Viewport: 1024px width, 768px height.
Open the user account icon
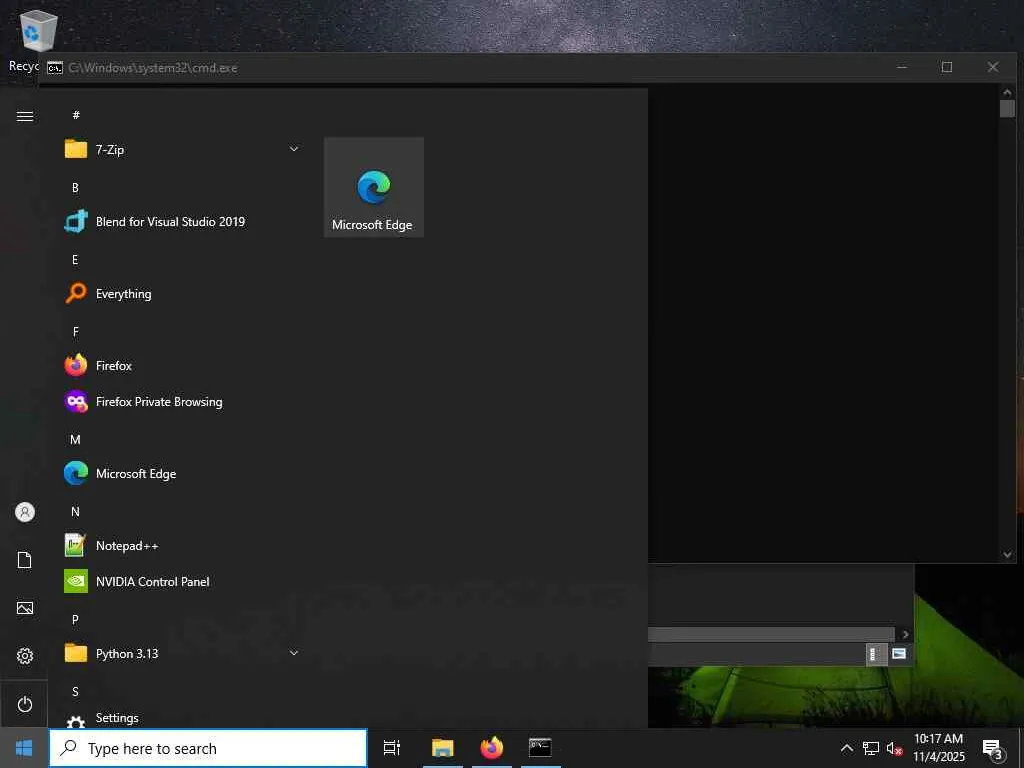pos(25,512)
